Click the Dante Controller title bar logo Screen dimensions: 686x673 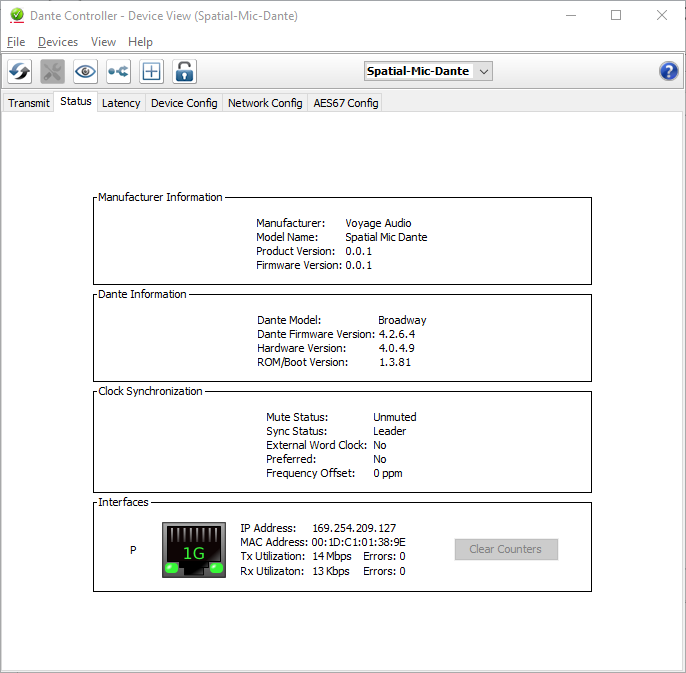(17, 15)
